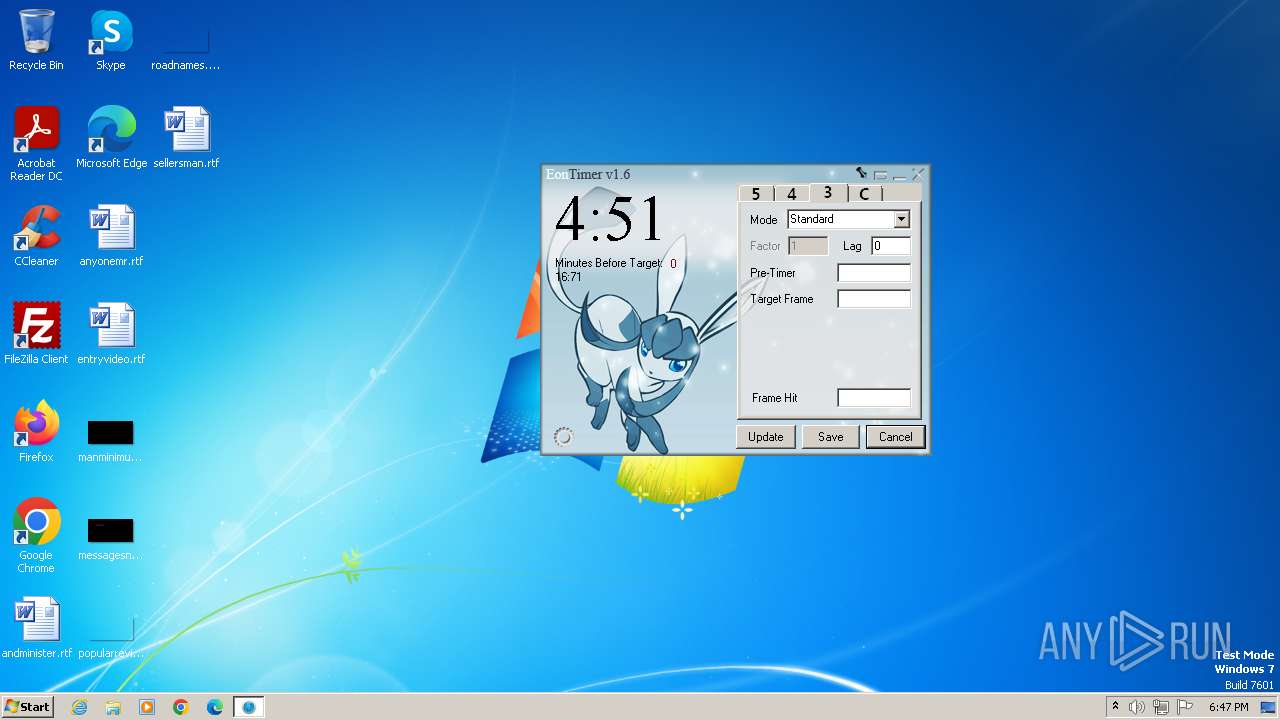The width and height of the screenshot is (1280, 720).
Task: Click the EonTimer taskbar button
Action: 249,707
